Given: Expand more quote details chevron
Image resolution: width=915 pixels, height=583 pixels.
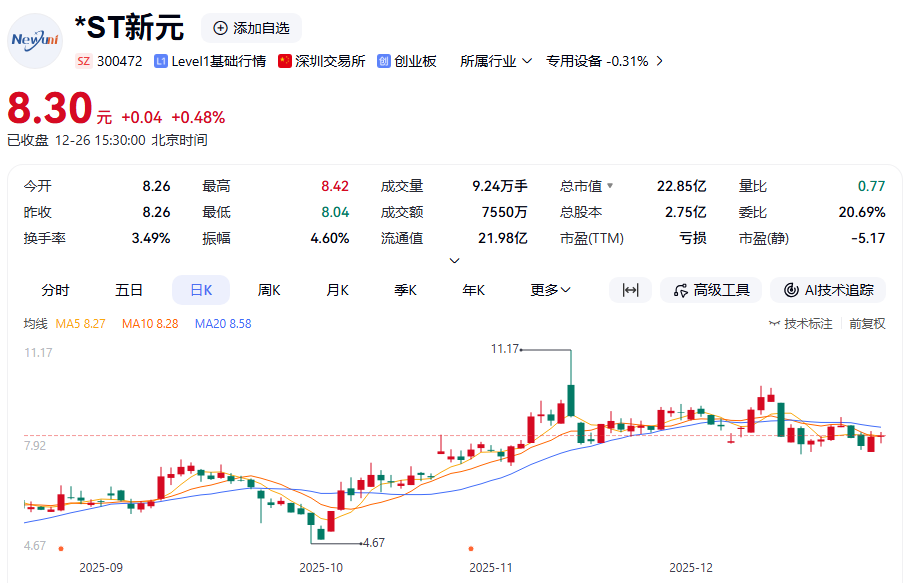Looking at the screenshot, I should point(455,260).
